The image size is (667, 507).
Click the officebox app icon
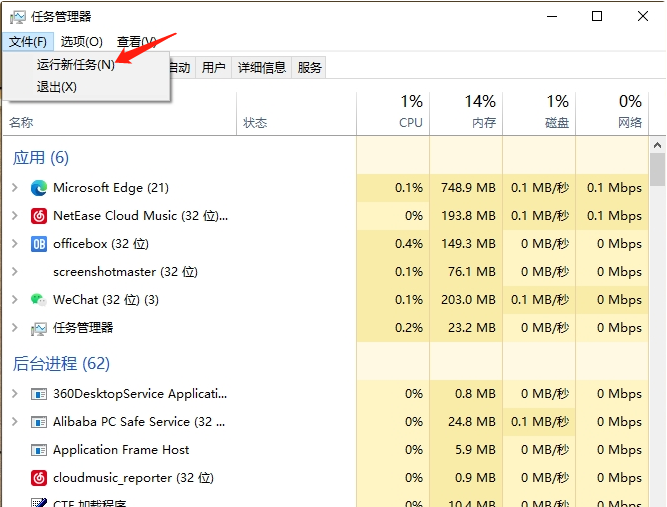[39, 244]
